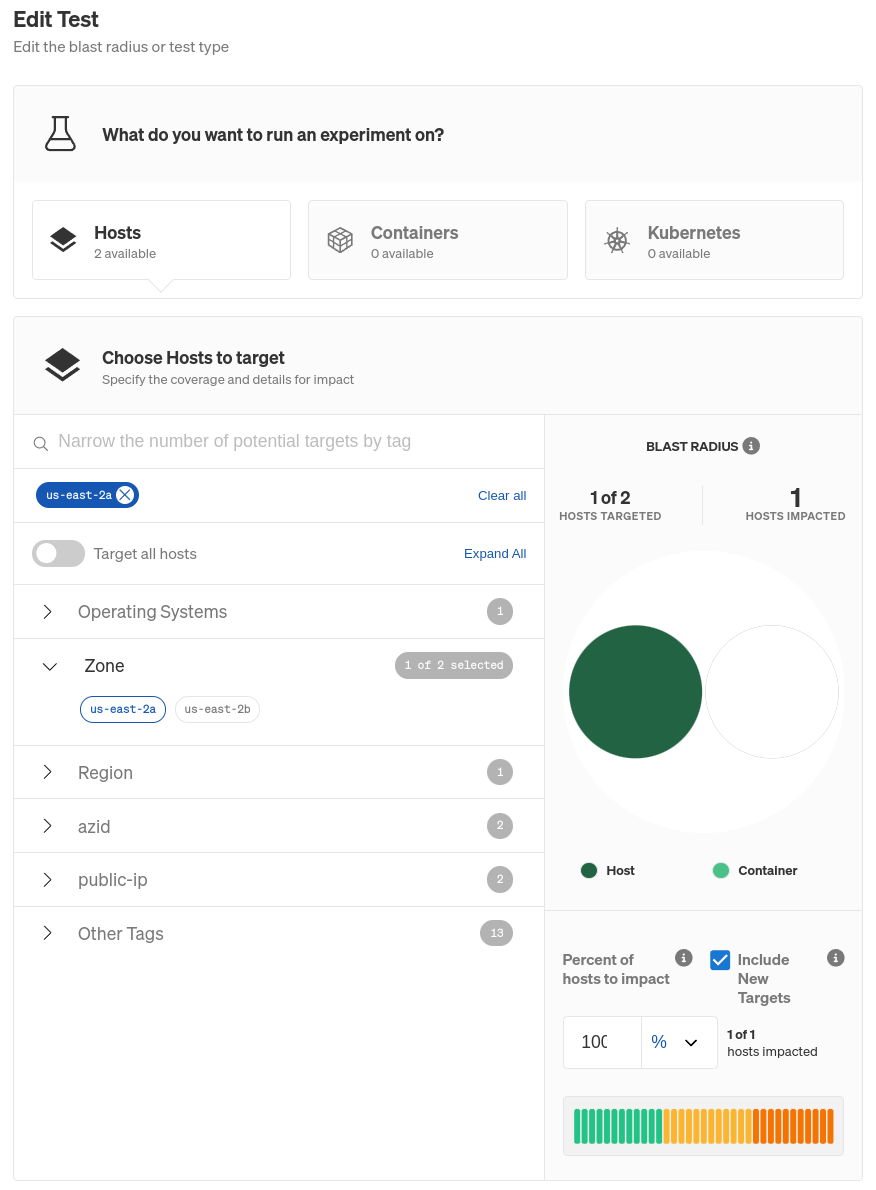This screenshot has width=876, height=1190.
Task: Expand the Operating Systems section
Action: (47, 612)
